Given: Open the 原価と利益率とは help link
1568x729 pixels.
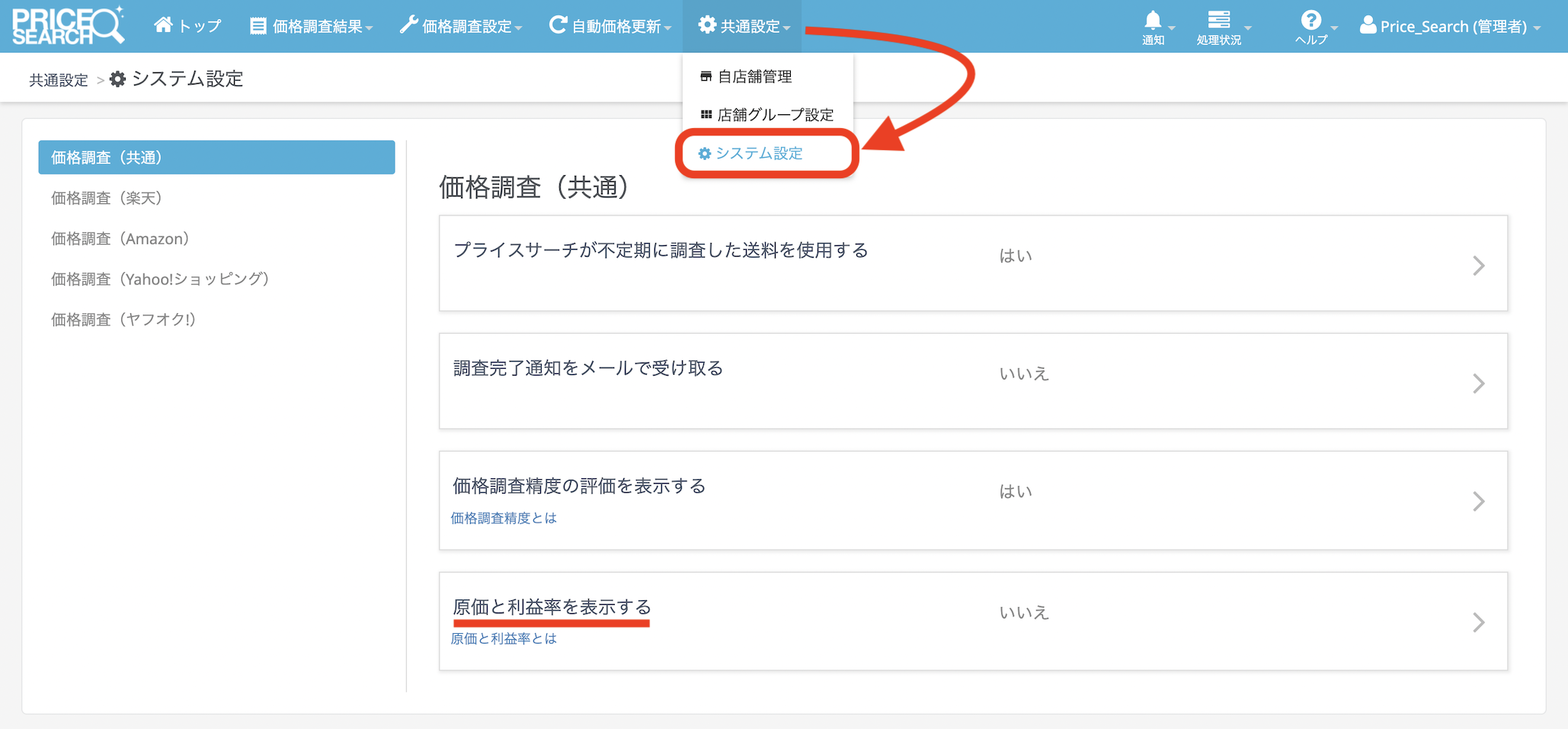Looking at the screenshot, I should coord(504,638).
